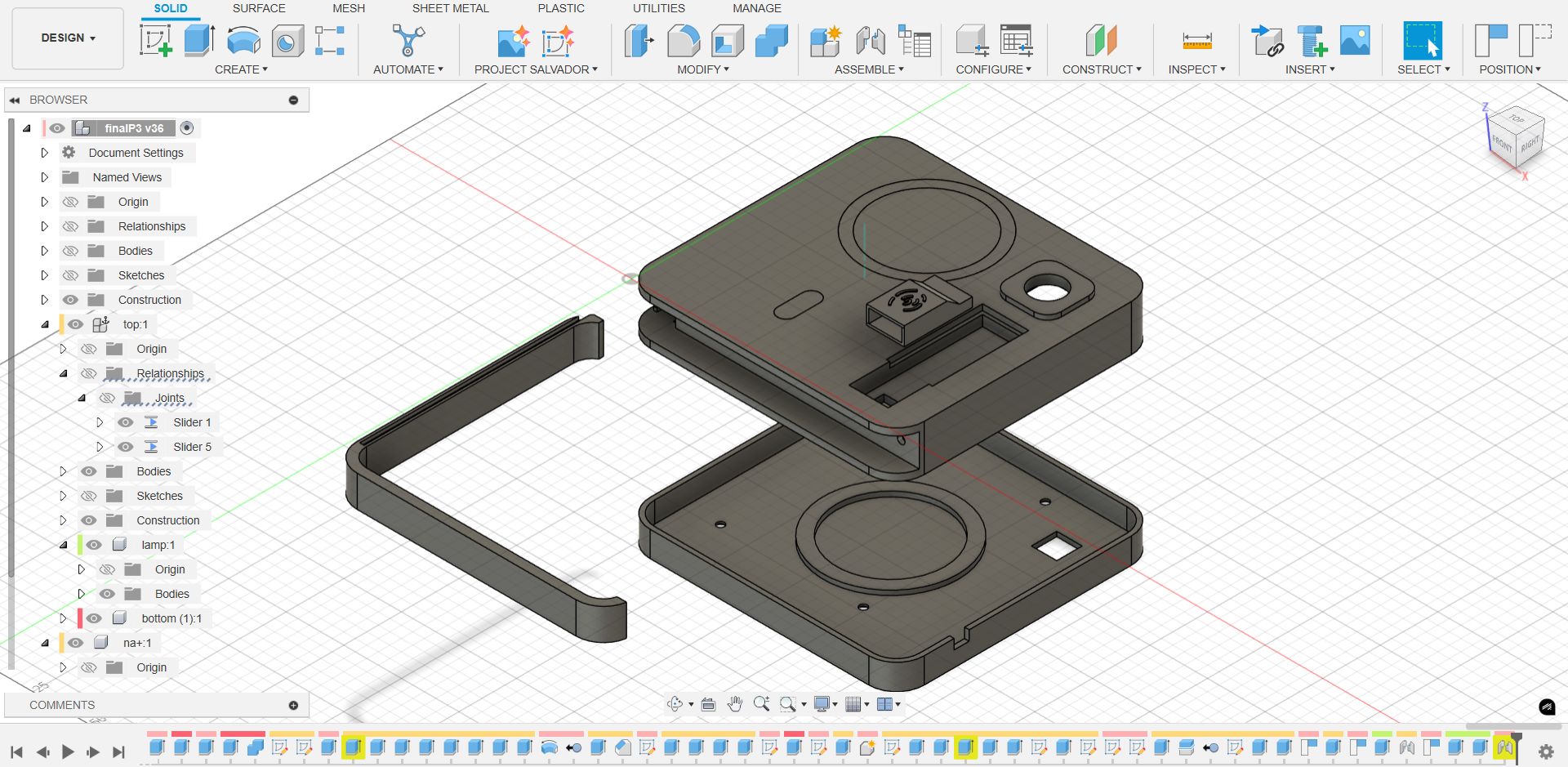Select the Rectangular Pattern tool

[x=330, y=40]
